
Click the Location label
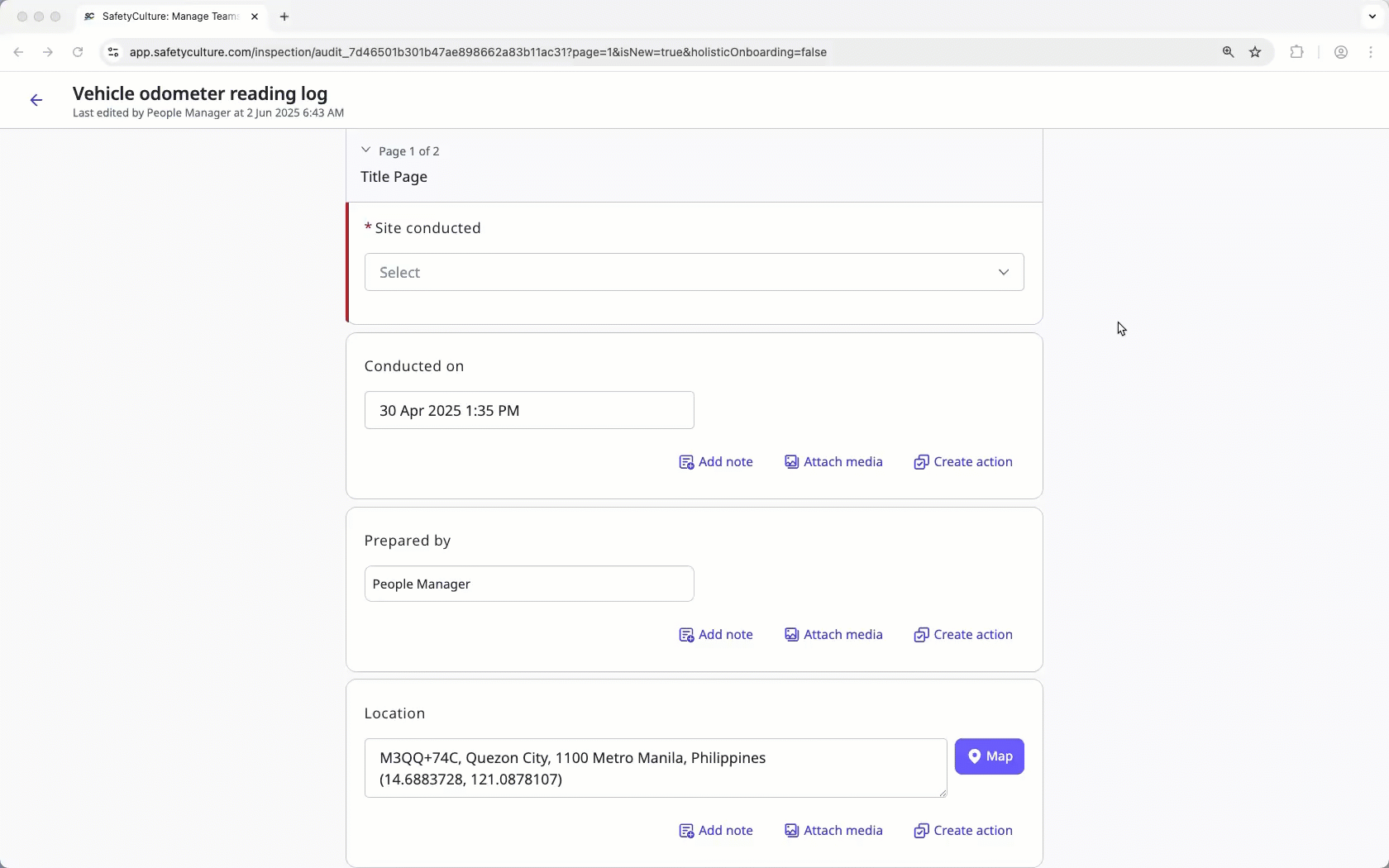pos(394,713)
